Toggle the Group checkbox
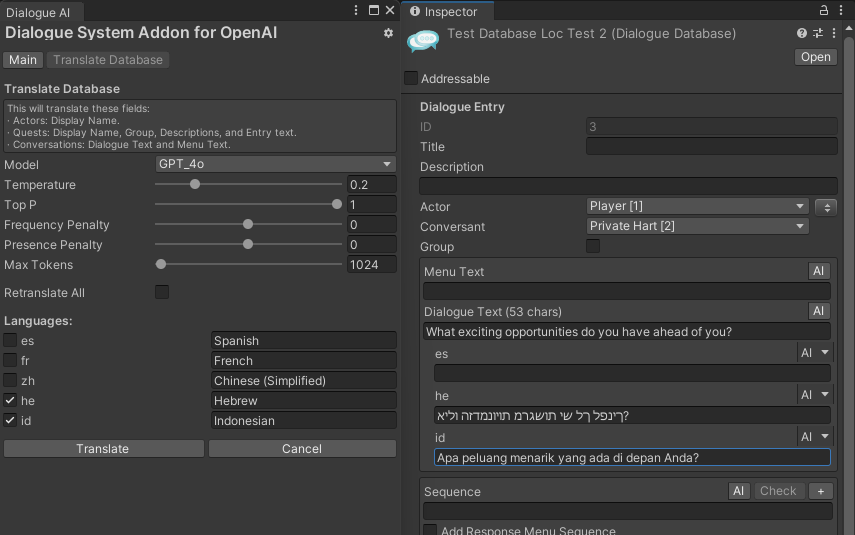 tap(593, 246)
